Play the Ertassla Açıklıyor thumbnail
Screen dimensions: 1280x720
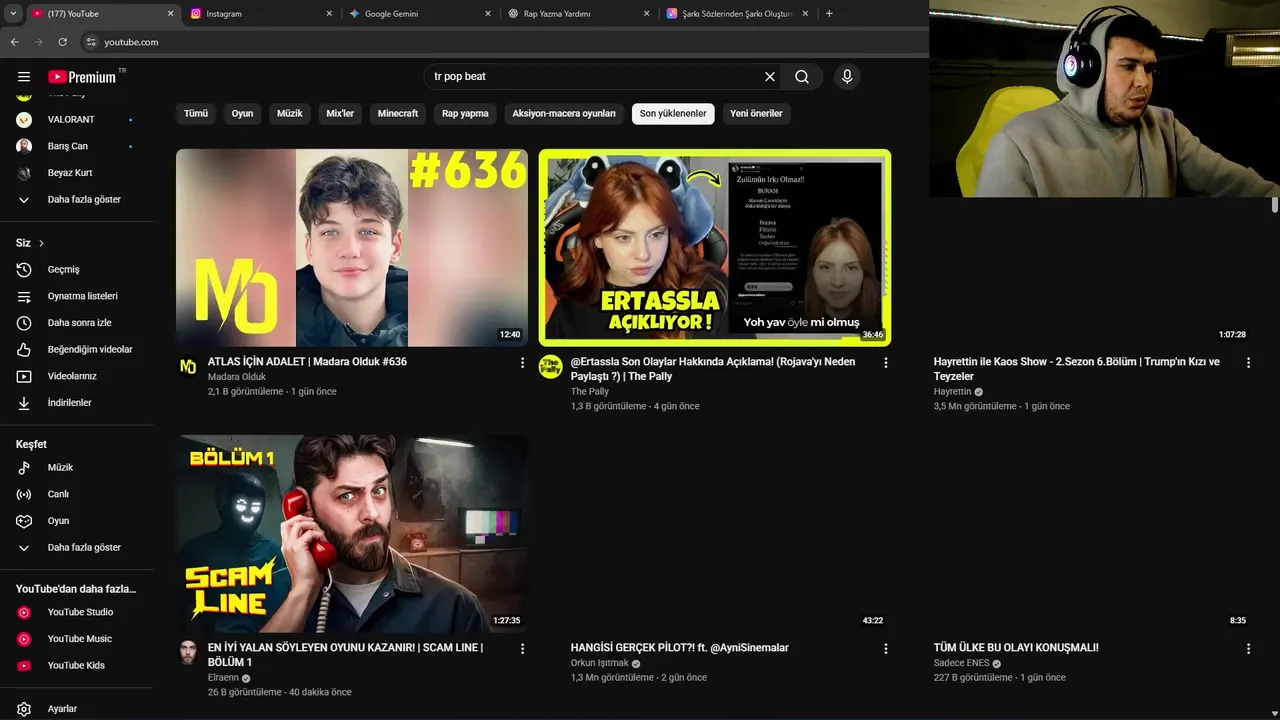715,247
